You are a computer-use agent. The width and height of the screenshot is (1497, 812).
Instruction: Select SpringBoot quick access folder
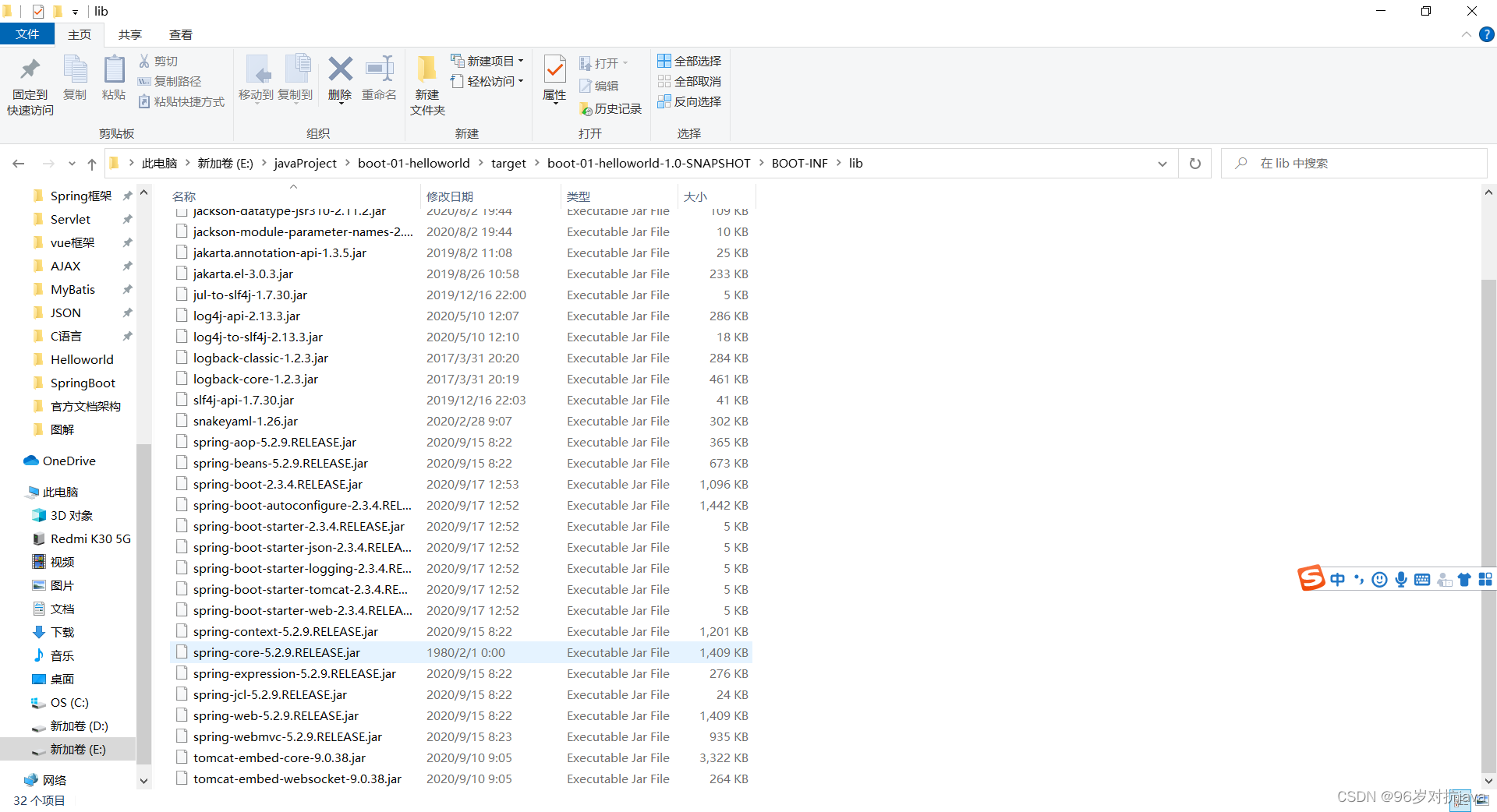pos(83,383)
